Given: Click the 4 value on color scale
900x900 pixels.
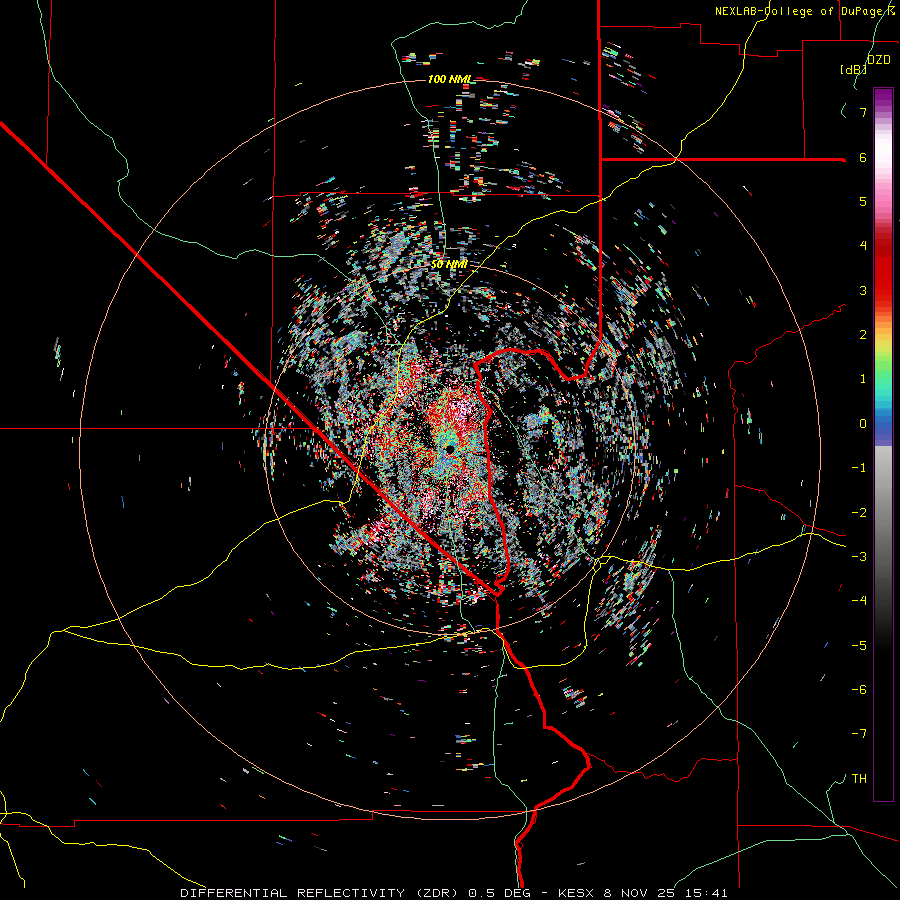Looking at the screenshot, I should (863, 246).
